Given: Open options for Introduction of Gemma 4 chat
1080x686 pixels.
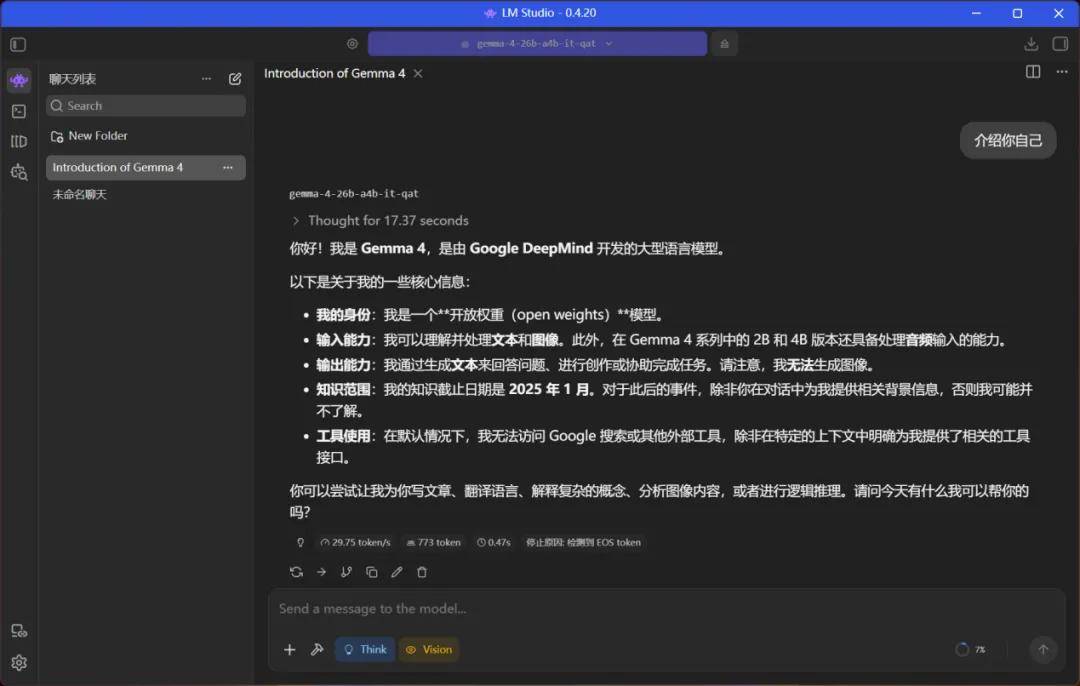Looking at the screenshot, I should [x=228, y=167].
